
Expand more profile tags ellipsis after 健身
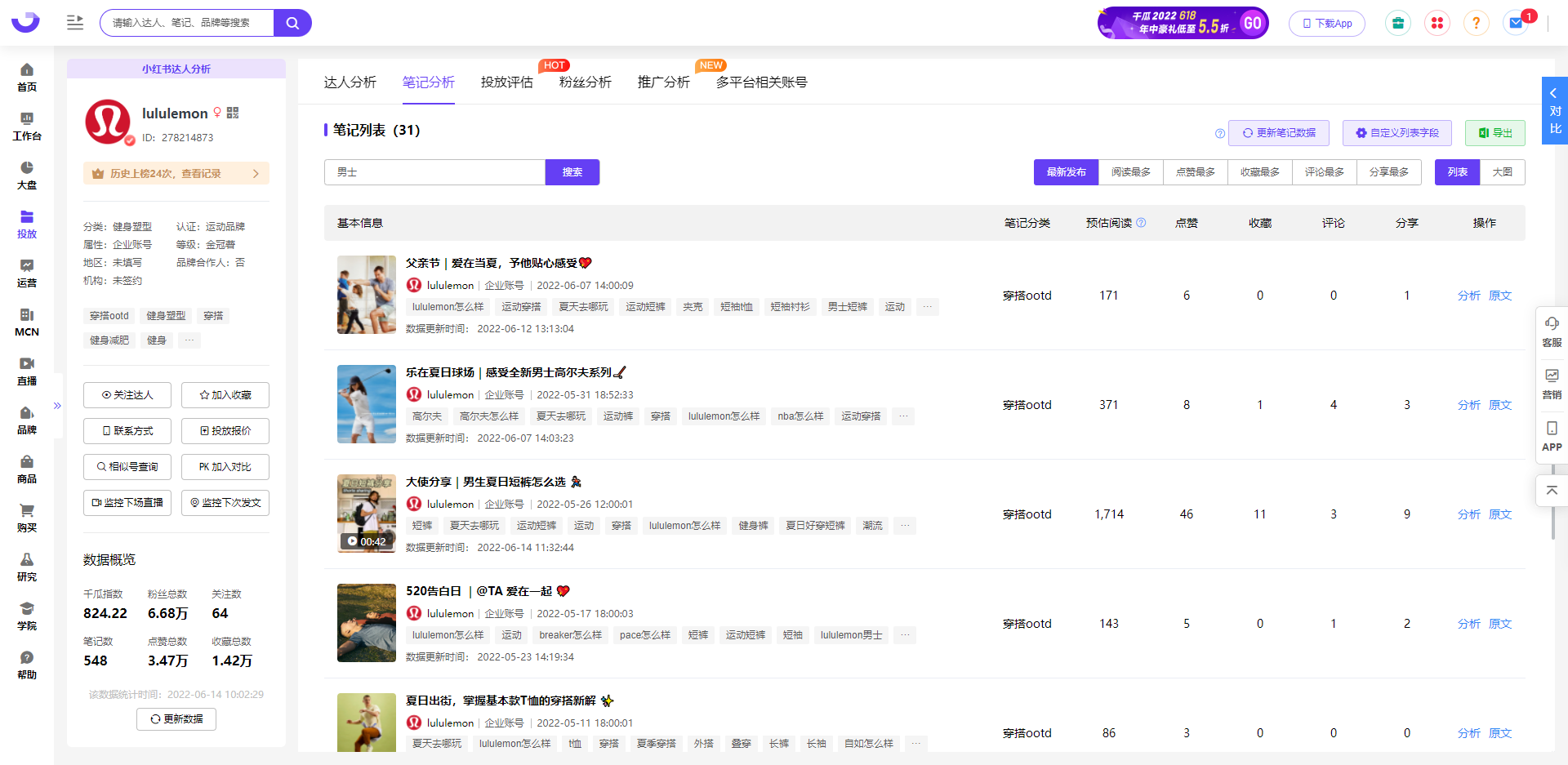[x=189, y=340]
